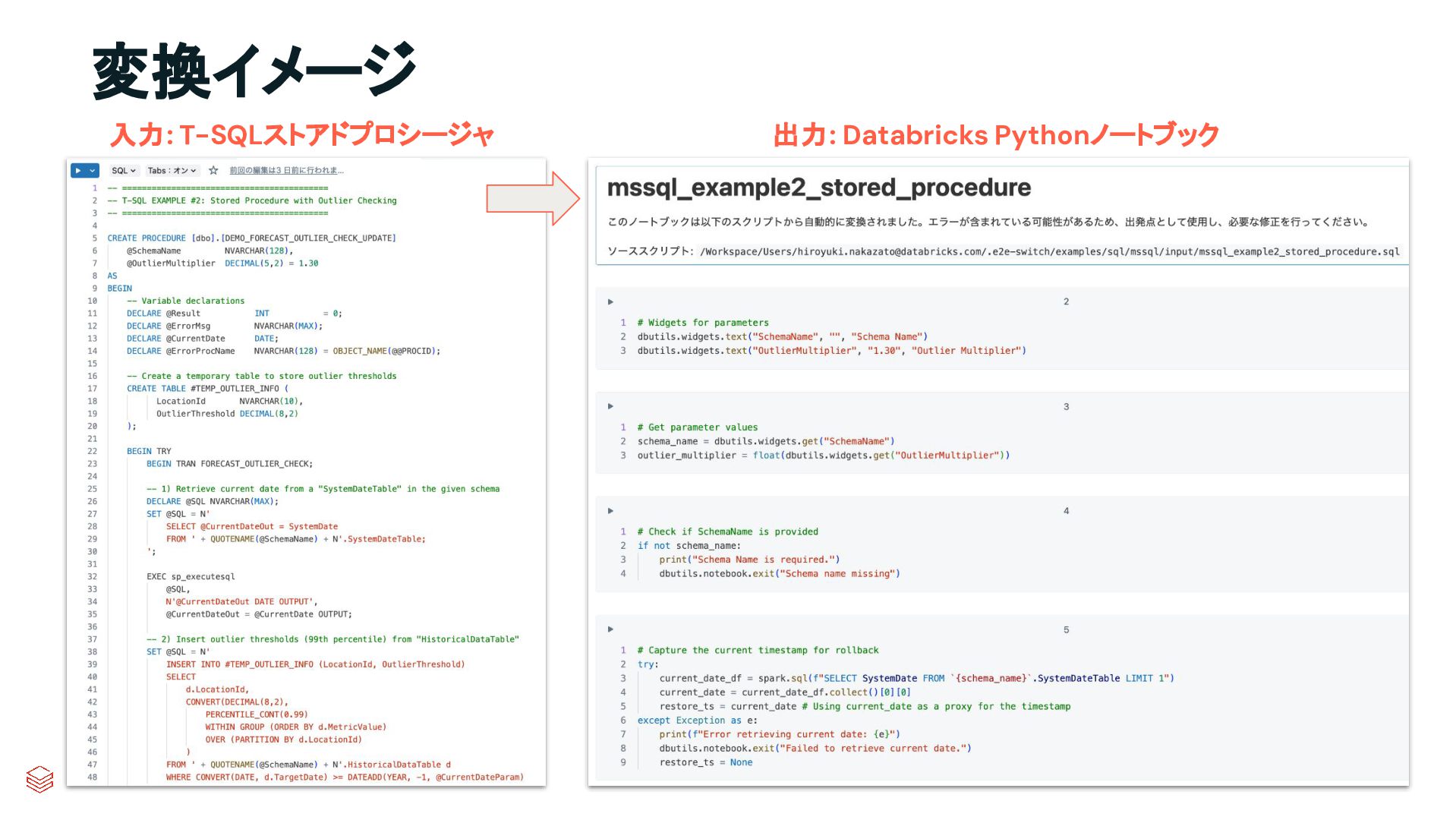Click the CREATE PROCEDURE line in SQL editor
The height and width of the screenshot is (820, 1456).
tap(251, 238)
